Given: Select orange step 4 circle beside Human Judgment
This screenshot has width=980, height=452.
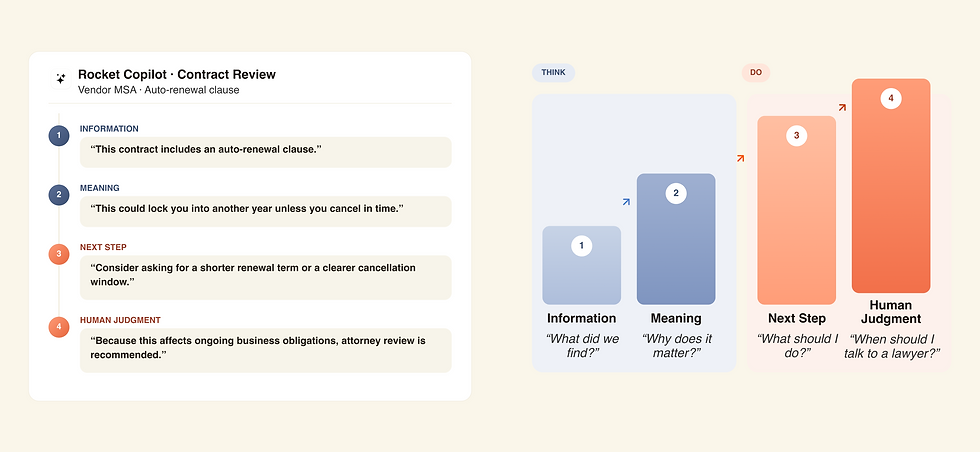Looking at the screenshot, I should pyautogui.click(x=59, y=327).
